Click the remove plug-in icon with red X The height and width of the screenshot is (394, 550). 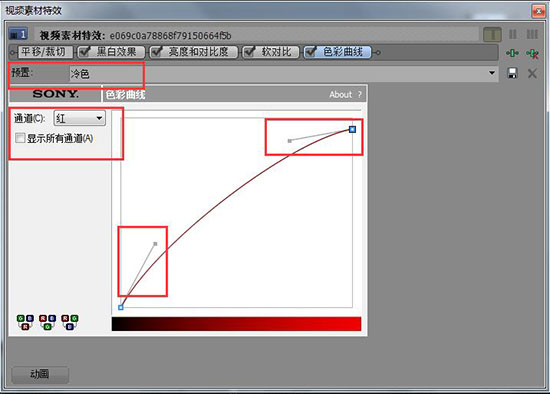click(x=532, y=53)
